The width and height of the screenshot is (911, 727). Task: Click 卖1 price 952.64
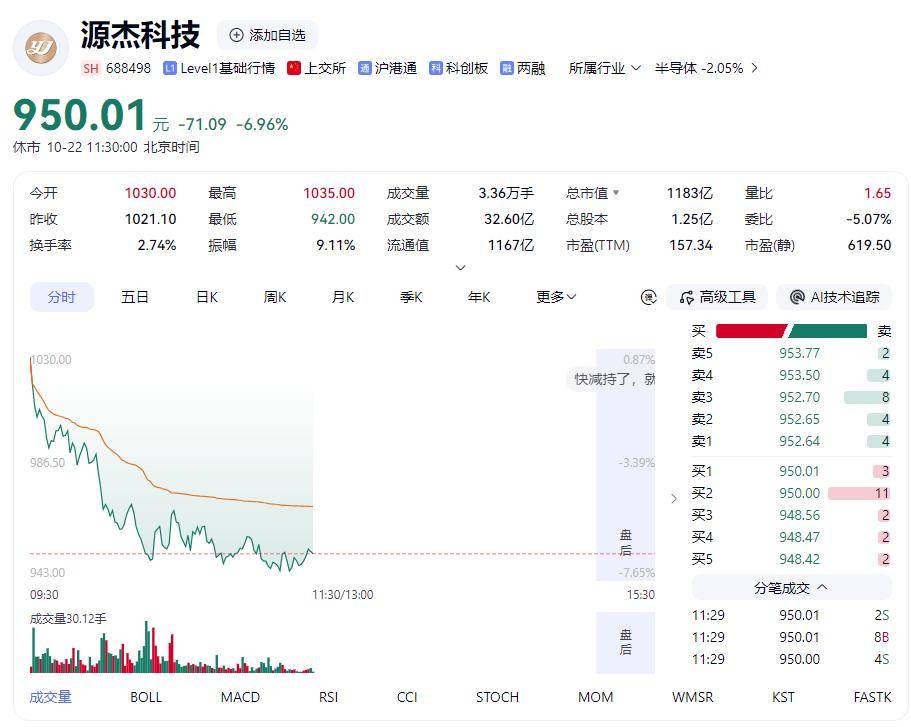[x=799, y=442]
